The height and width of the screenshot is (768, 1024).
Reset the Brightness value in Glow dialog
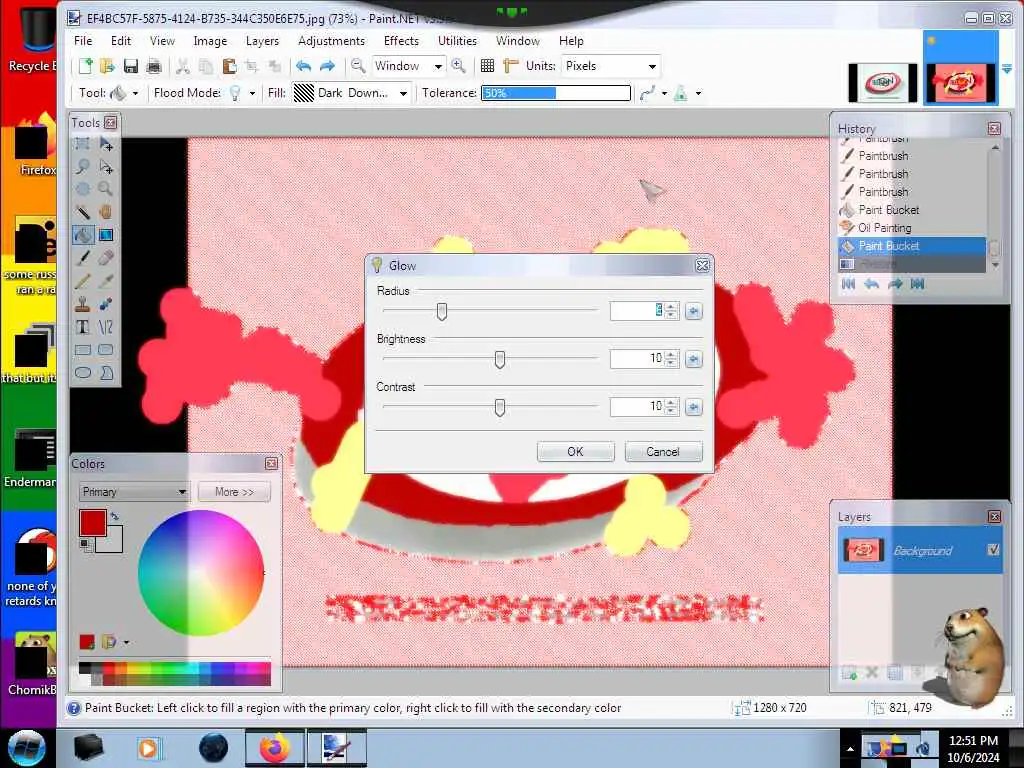pos(694,359)
